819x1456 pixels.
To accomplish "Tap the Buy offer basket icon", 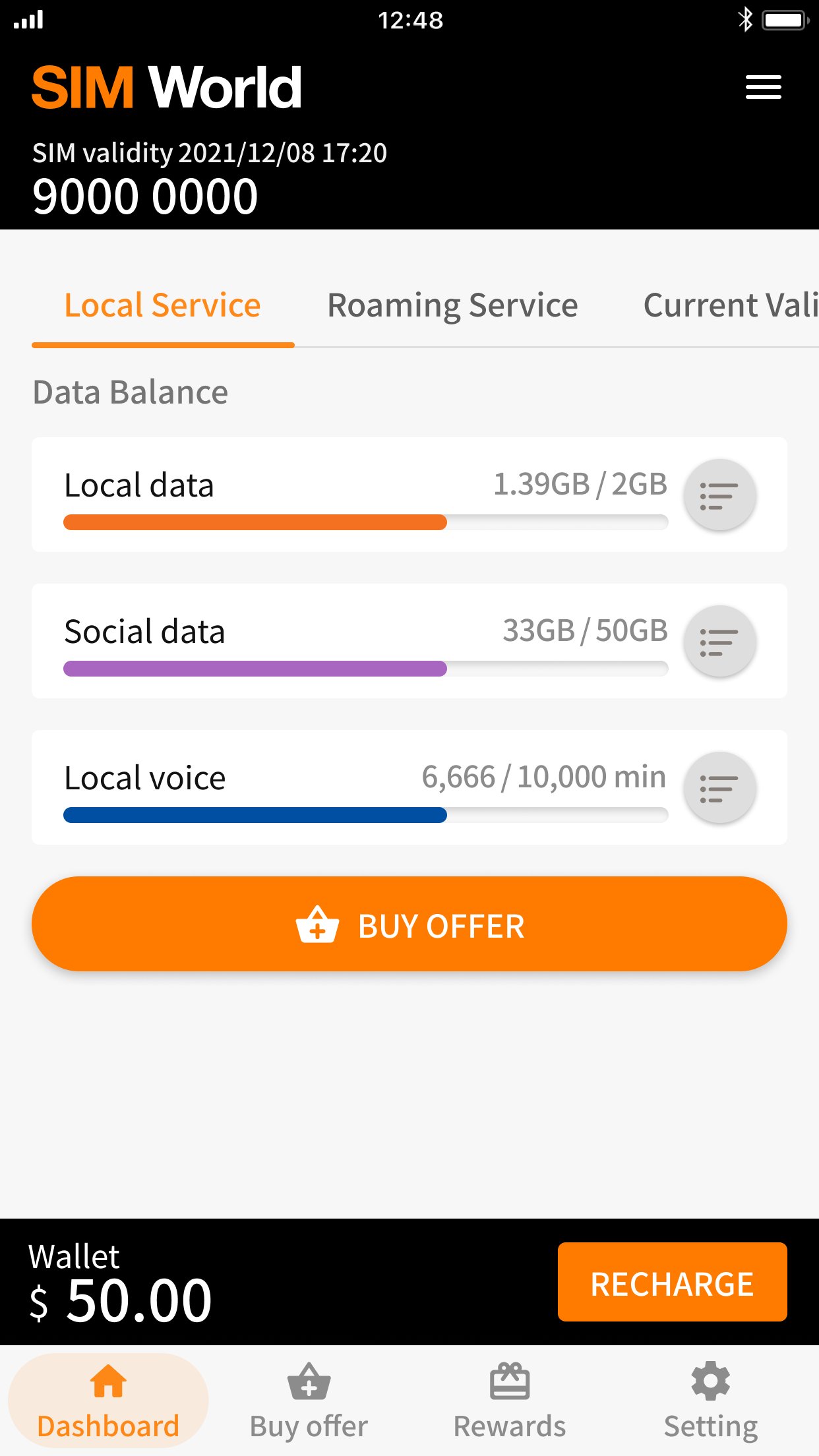I will tap(309, 1381).
